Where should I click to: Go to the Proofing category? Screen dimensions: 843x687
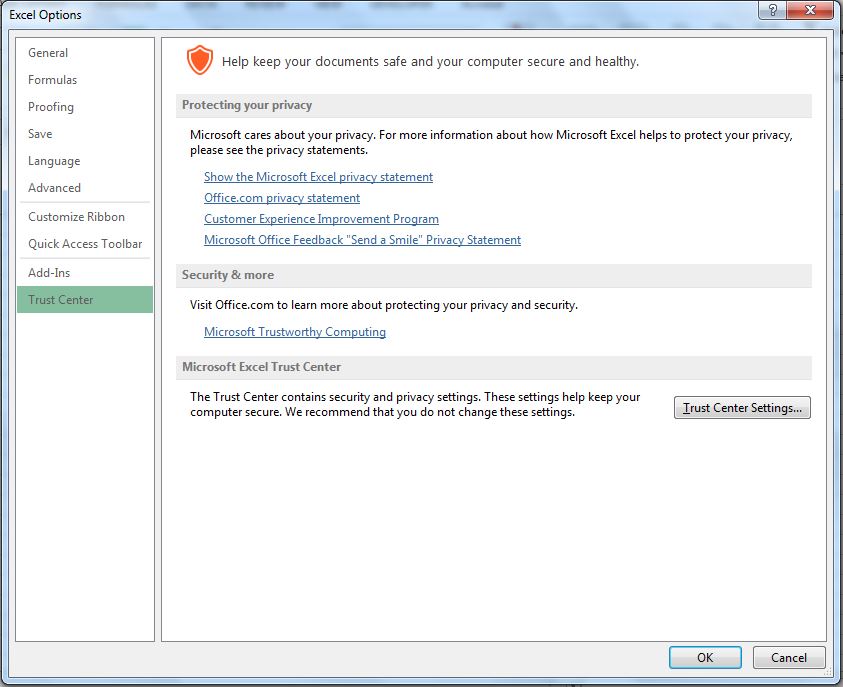click(51, 107)
